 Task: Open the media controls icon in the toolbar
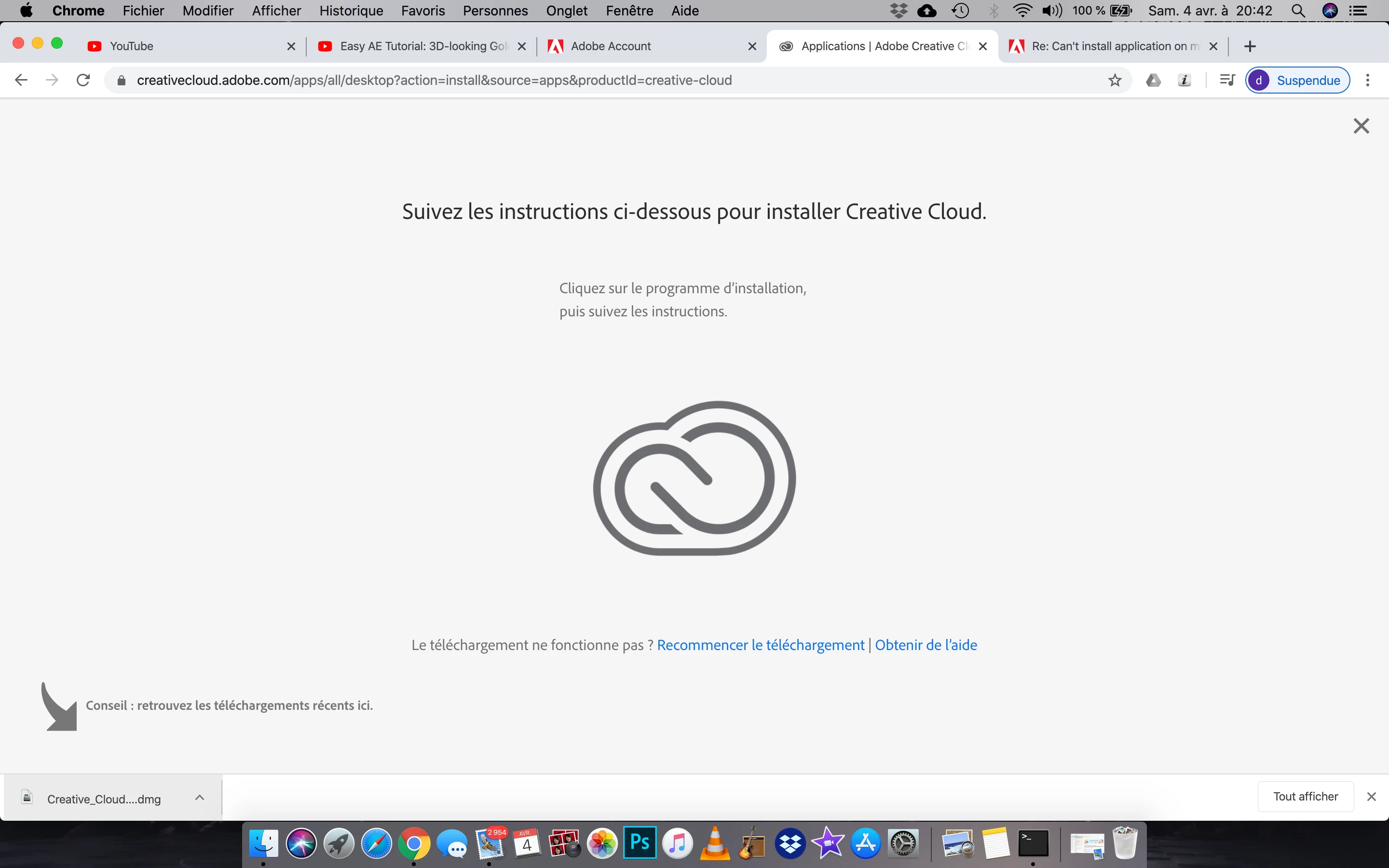[x=1226, y=81]
